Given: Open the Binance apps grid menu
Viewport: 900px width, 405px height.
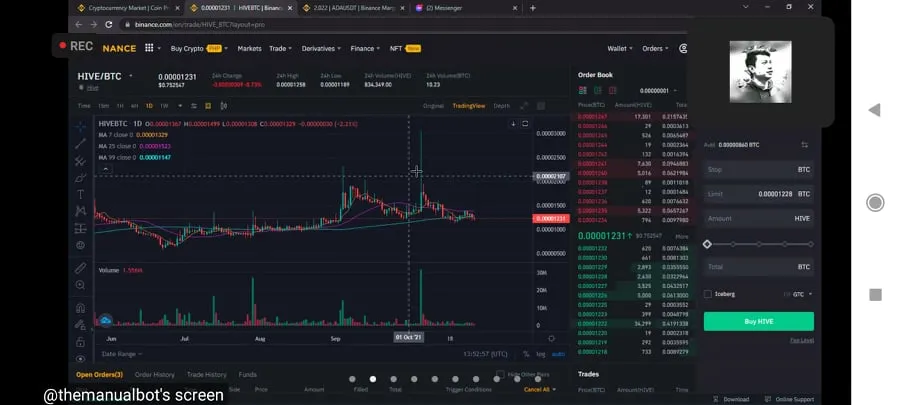Looking at the screenshot, I should (x=149, y=48).
